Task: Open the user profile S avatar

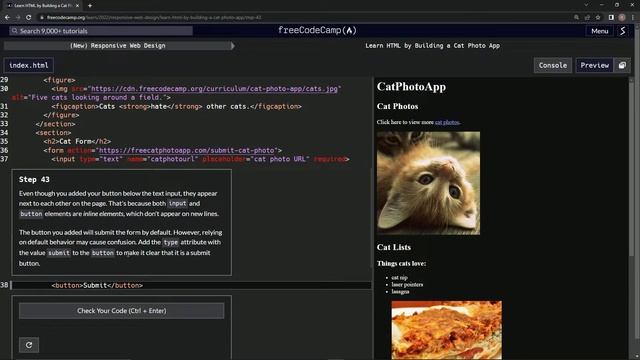Action: coord(622,31)
